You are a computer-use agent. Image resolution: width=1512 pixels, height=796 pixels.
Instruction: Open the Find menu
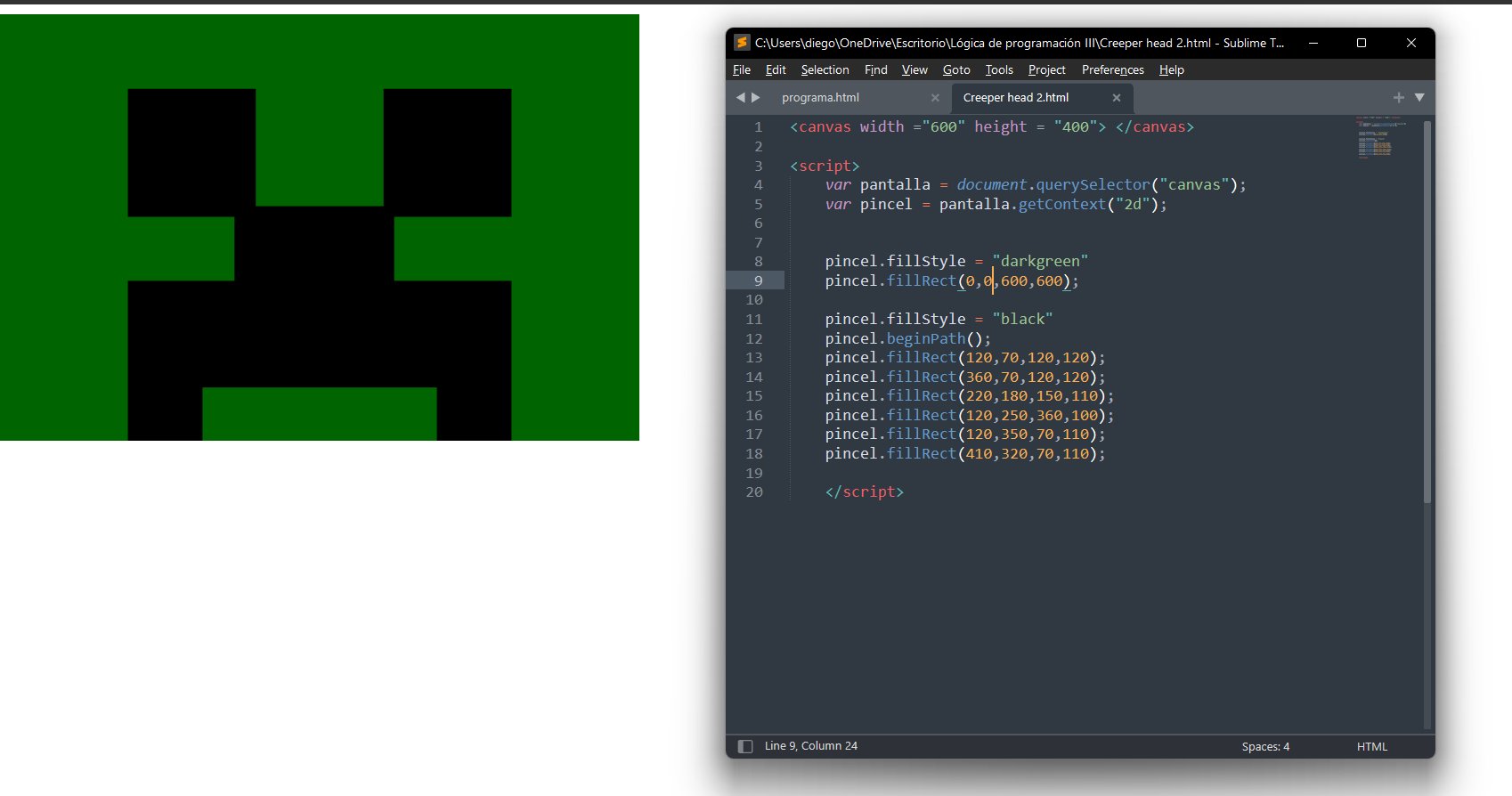(x=875, y=69)
